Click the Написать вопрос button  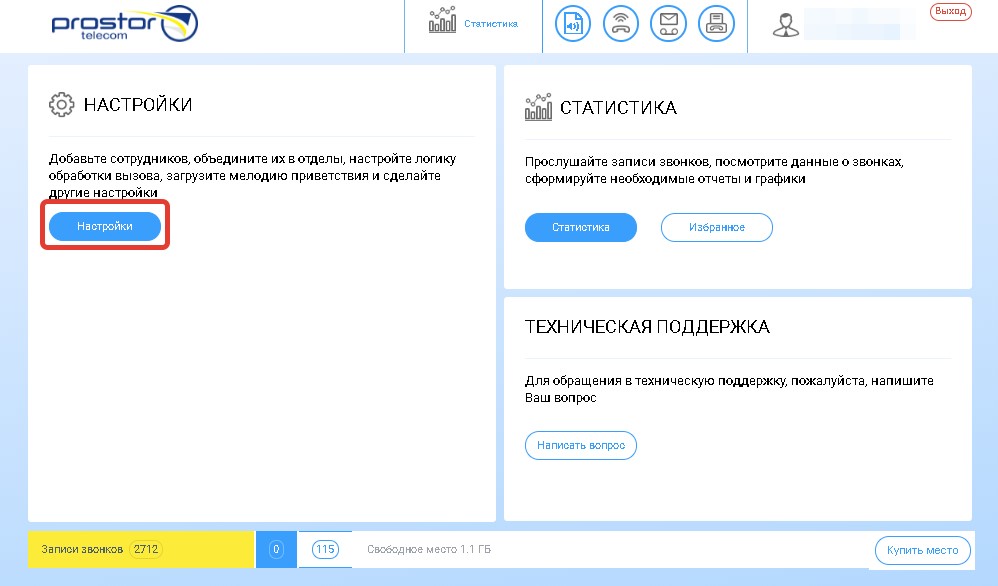[580, 445]
